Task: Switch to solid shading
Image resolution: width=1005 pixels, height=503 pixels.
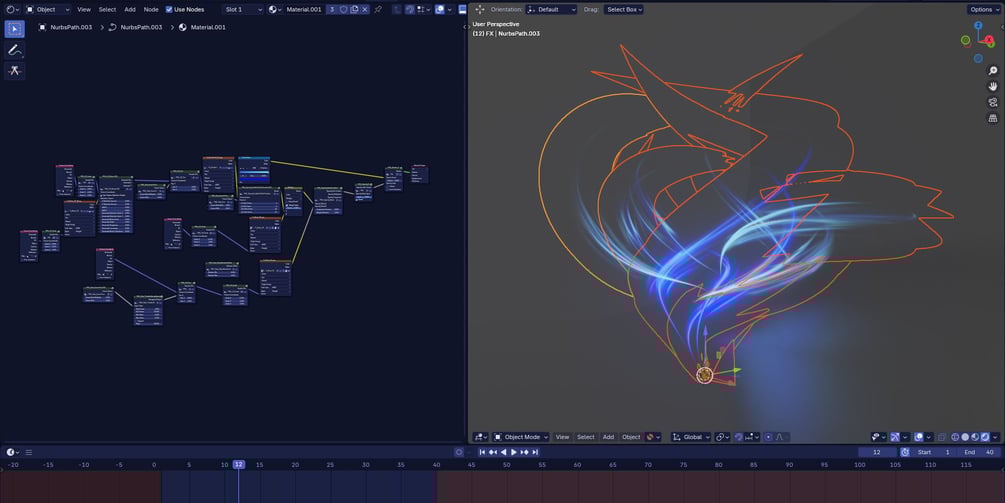Action: 965,437
